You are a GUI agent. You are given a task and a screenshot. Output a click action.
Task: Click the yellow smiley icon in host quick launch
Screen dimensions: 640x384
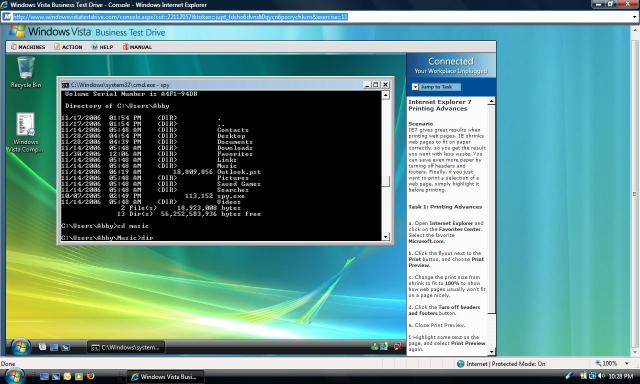pyautogui.click(x=67, y=376)
